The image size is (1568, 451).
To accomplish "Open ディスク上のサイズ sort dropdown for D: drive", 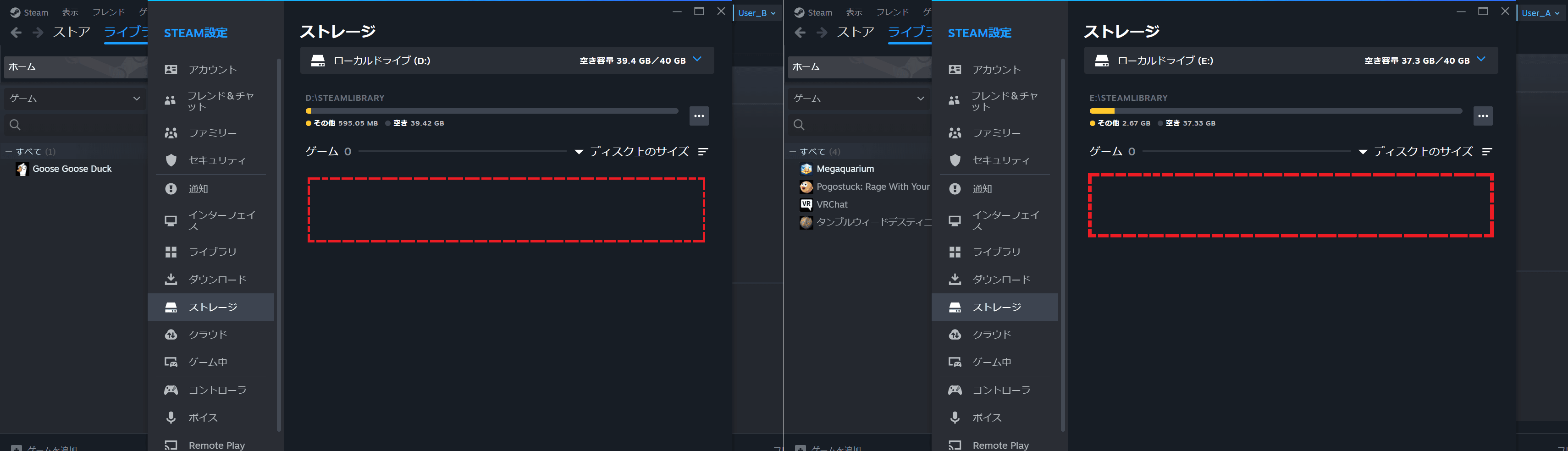I will [632, 152].
